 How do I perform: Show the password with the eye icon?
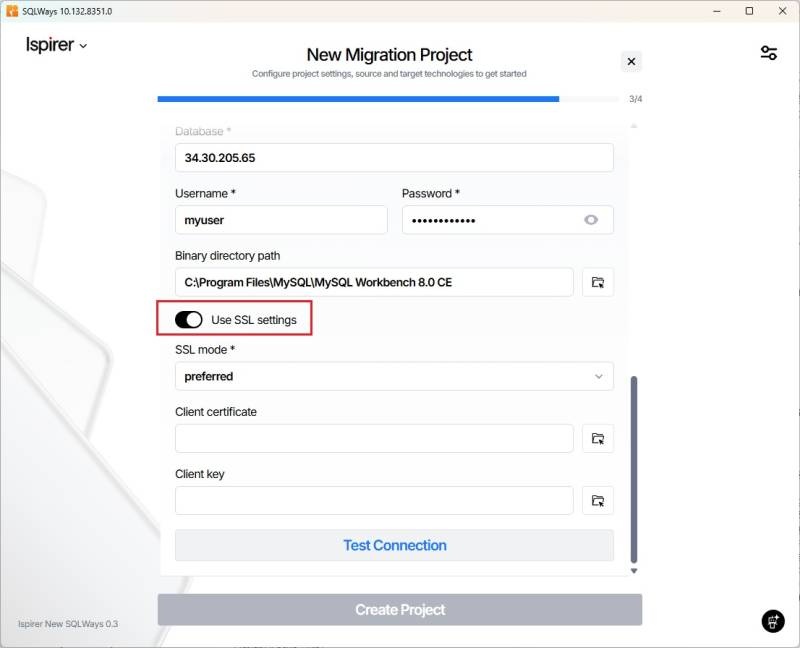[591, 220]
